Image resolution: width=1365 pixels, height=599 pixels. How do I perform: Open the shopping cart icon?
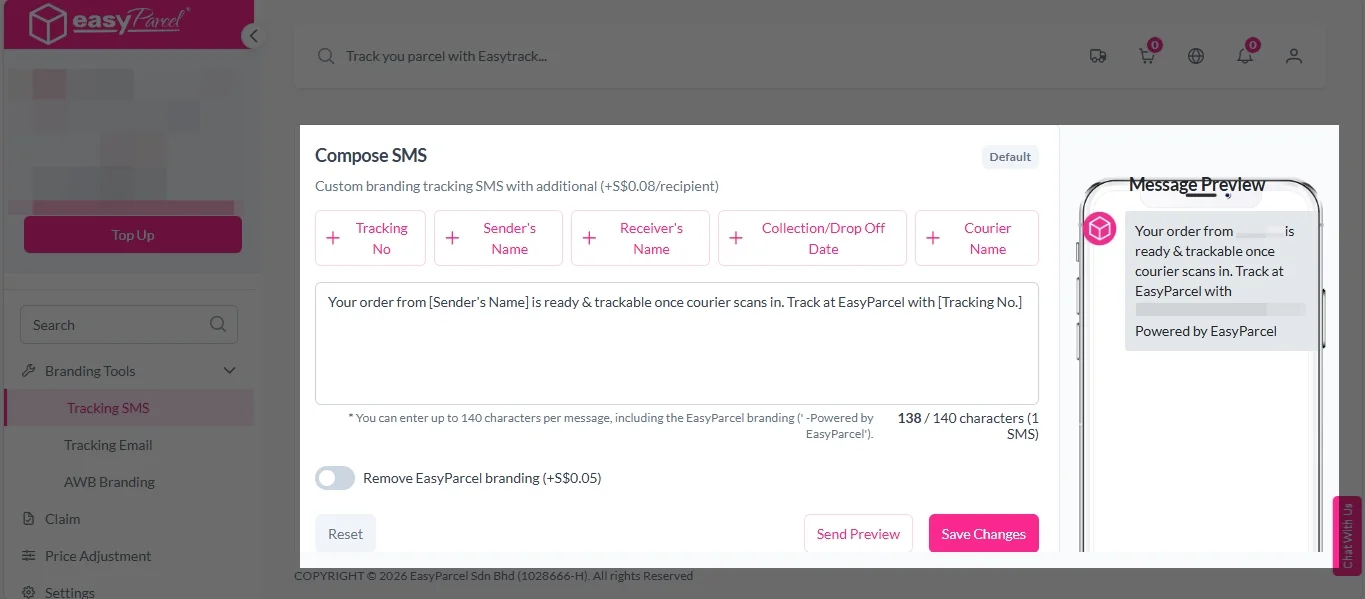click(1147, 56)
